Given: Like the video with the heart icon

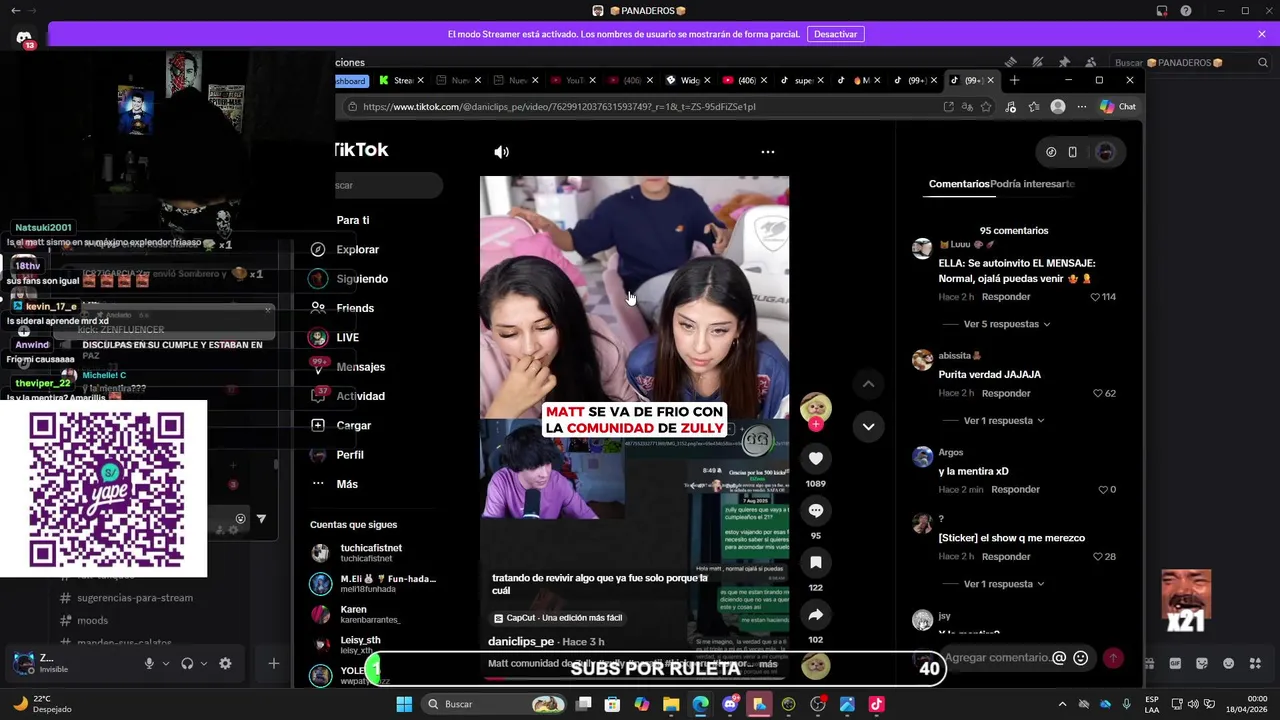Looking at the screenshot, I should pyautogui.click(x=816, y=458).
